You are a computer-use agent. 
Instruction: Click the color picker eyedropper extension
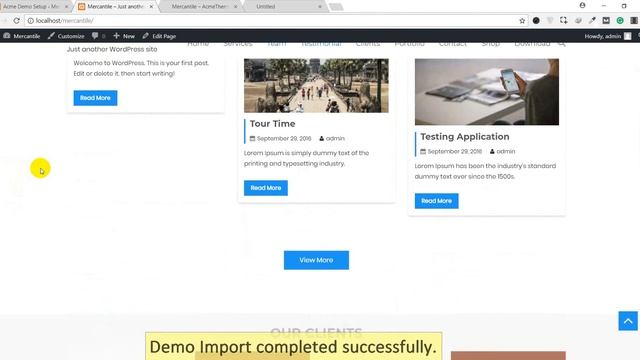pos(592,20)
